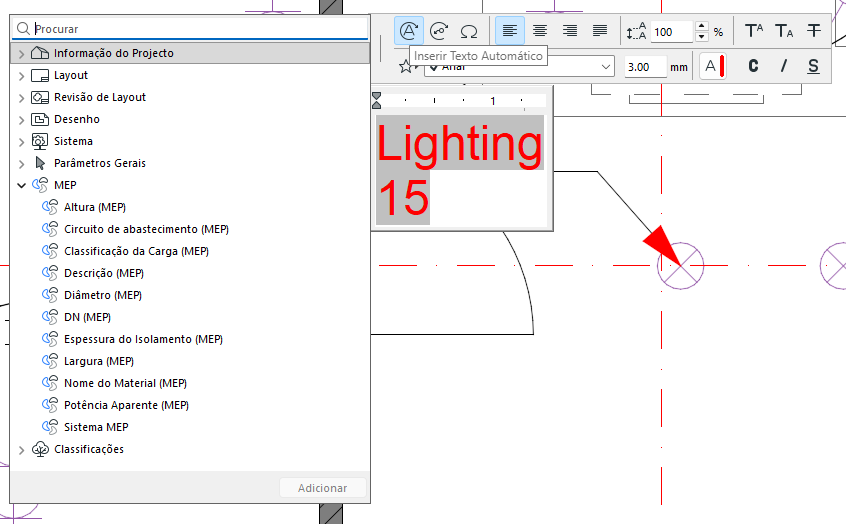The image size is (846, 524).
Task: Edit the 3.00 mm font size field
Action: pos(645,67)
